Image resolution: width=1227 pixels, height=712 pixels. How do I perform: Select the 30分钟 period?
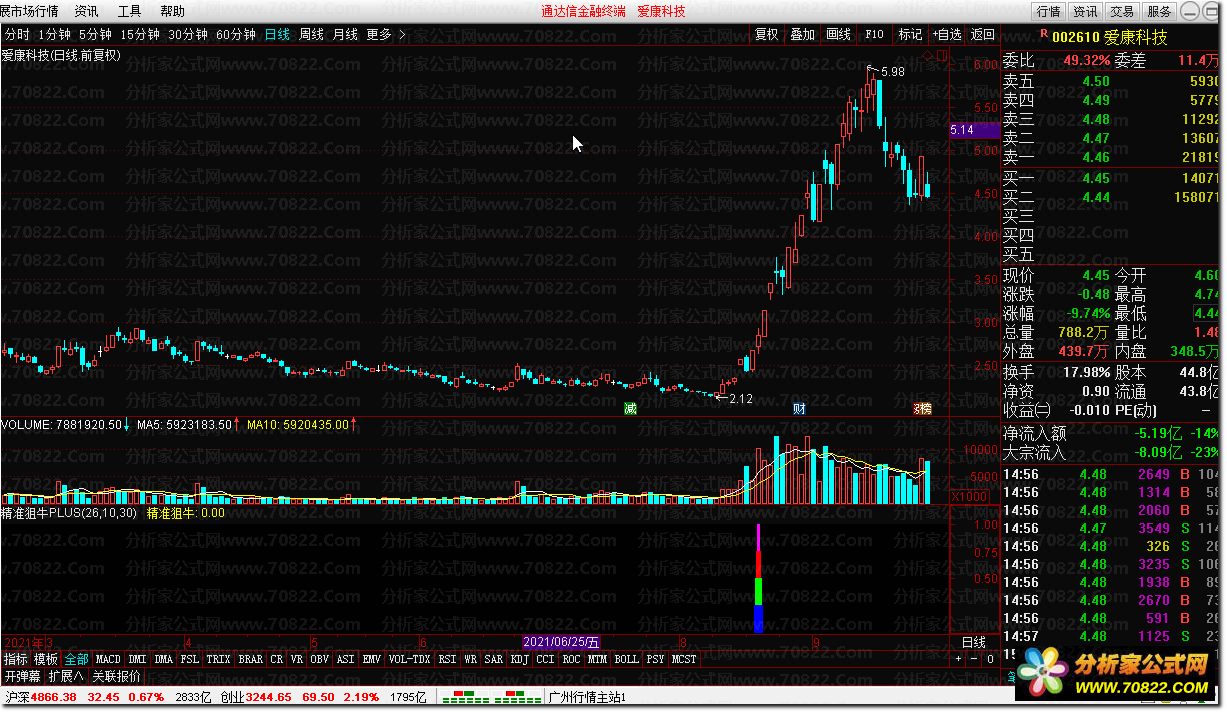click(188, 34)
